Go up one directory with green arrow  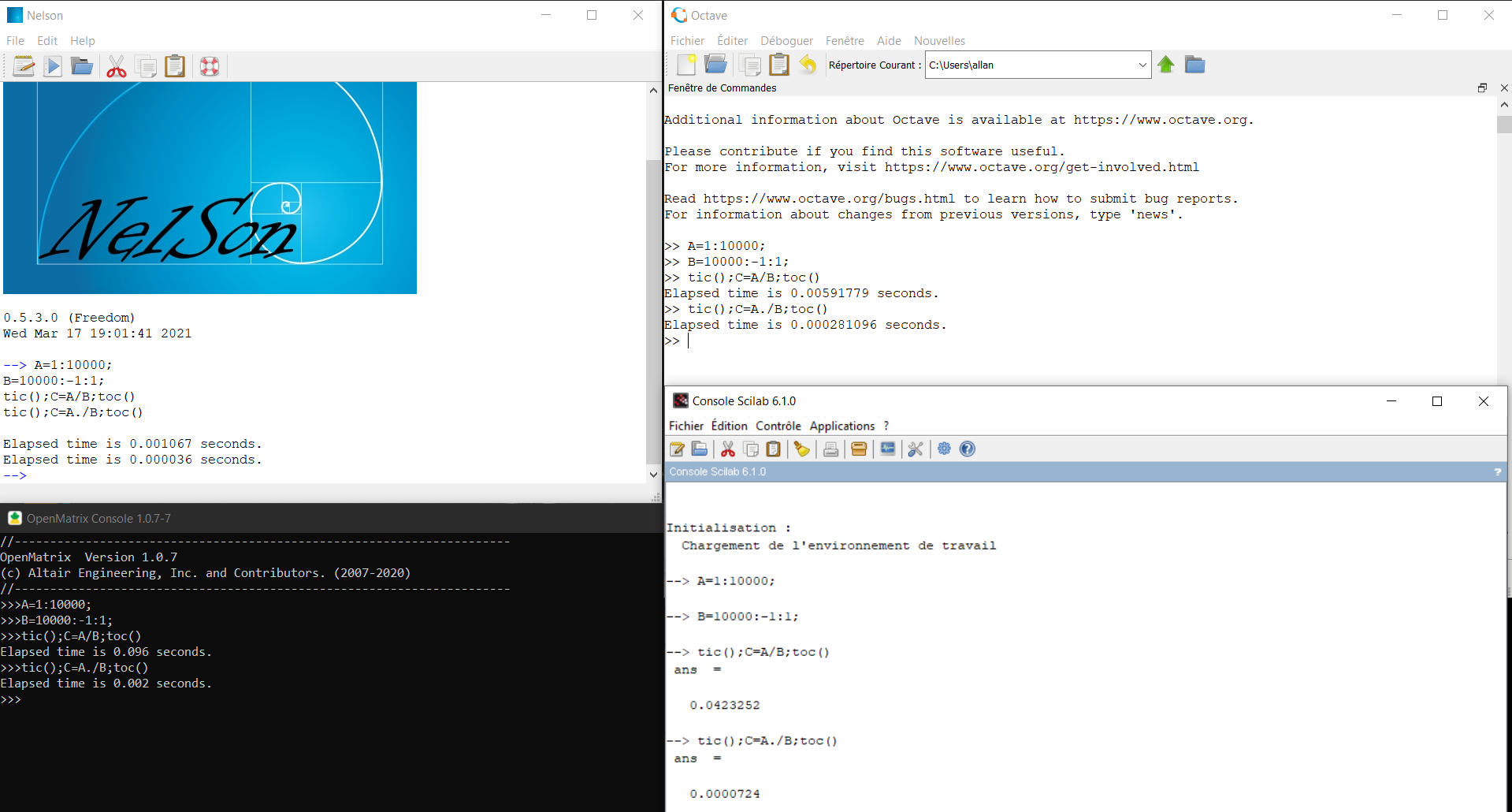tap(1166, 65)
